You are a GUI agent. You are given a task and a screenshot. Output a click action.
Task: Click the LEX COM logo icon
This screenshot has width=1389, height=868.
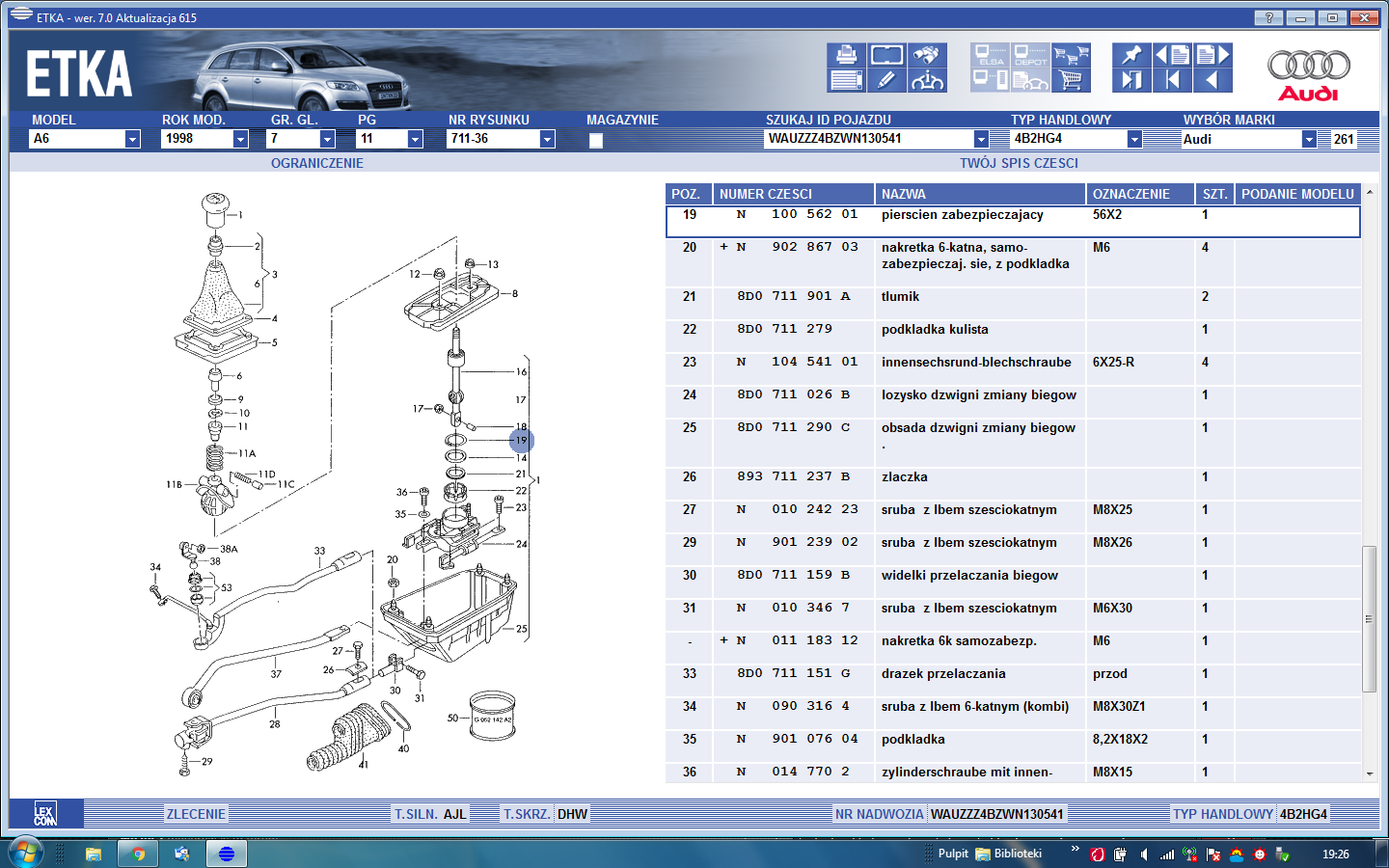45,814
